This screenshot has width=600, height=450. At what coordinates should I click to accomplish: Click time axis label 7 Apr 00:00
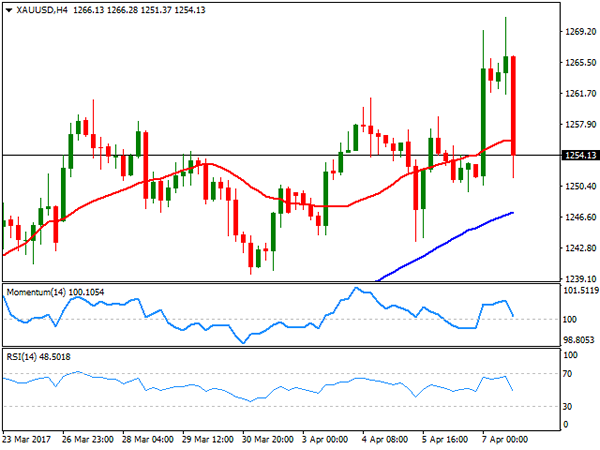(505, 439)
